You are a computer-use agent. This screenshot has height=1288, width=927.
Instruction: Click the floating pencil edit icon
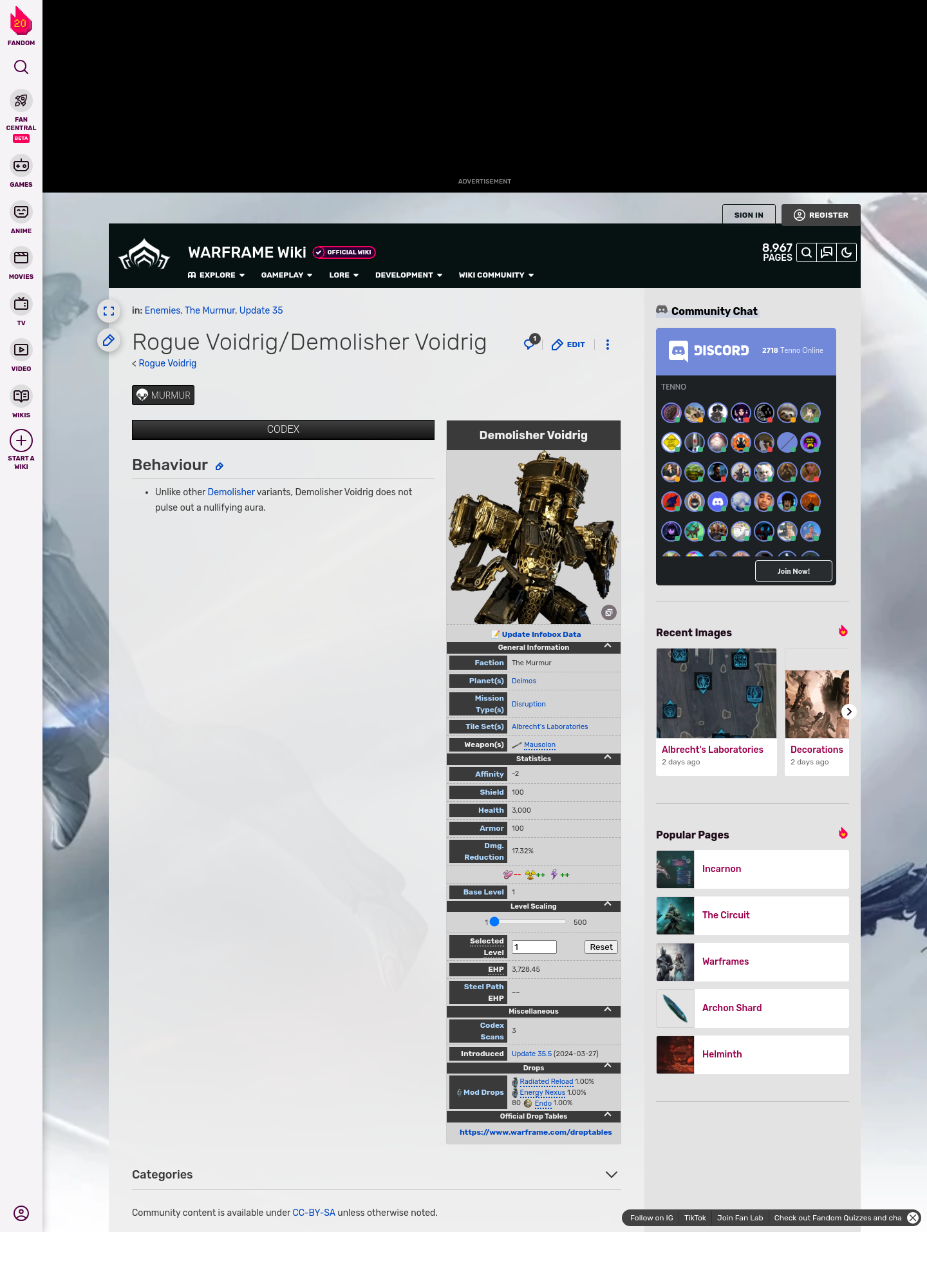coord(109,340)
